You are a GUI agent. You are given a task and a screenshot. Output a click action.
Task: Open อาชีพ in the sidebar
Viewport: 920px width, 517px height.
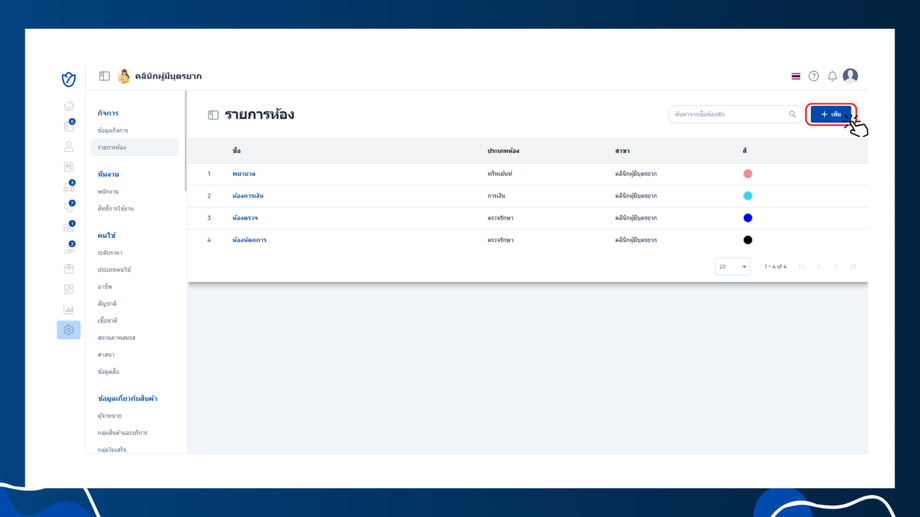pos(104,286)
